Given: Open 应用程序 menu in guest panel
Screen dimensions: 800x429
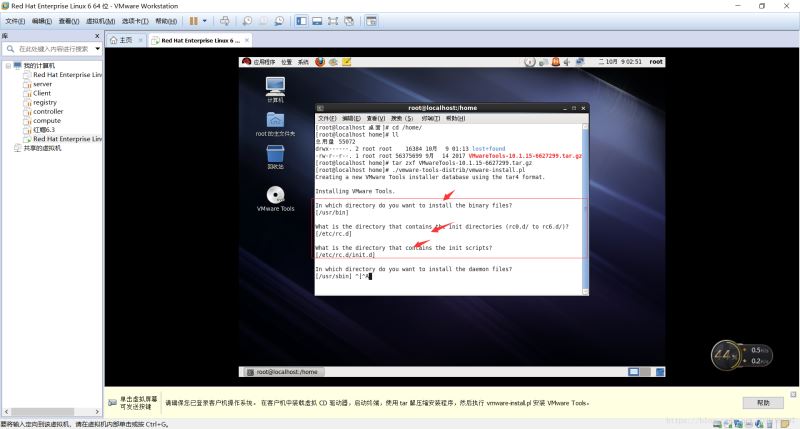Looking at the screenshot, I should click(x=263, y=61).
